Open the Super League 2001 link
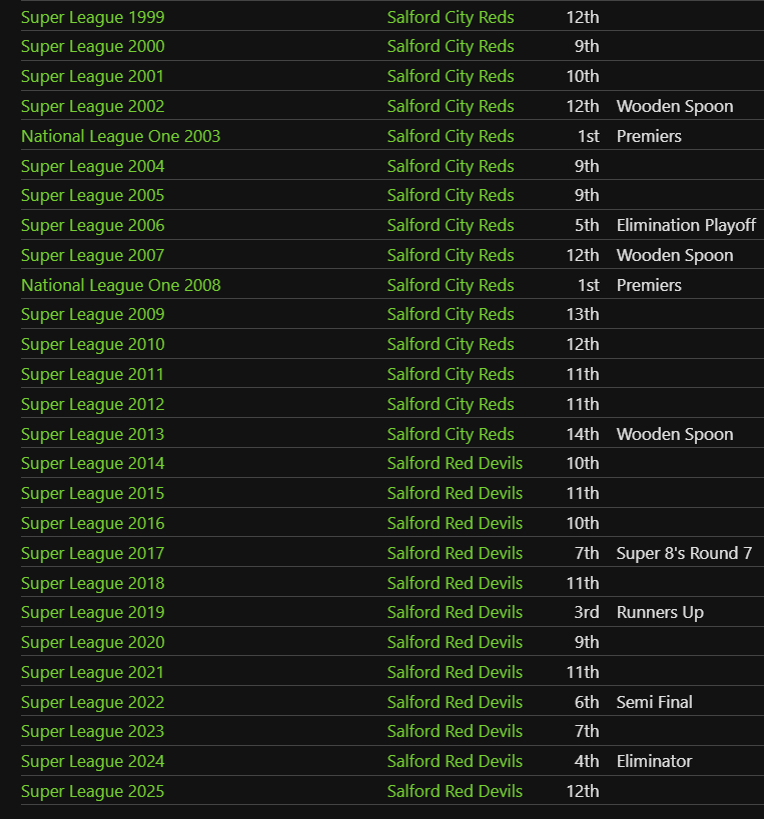This screenshot has height=819, width=764. (92, 76)
